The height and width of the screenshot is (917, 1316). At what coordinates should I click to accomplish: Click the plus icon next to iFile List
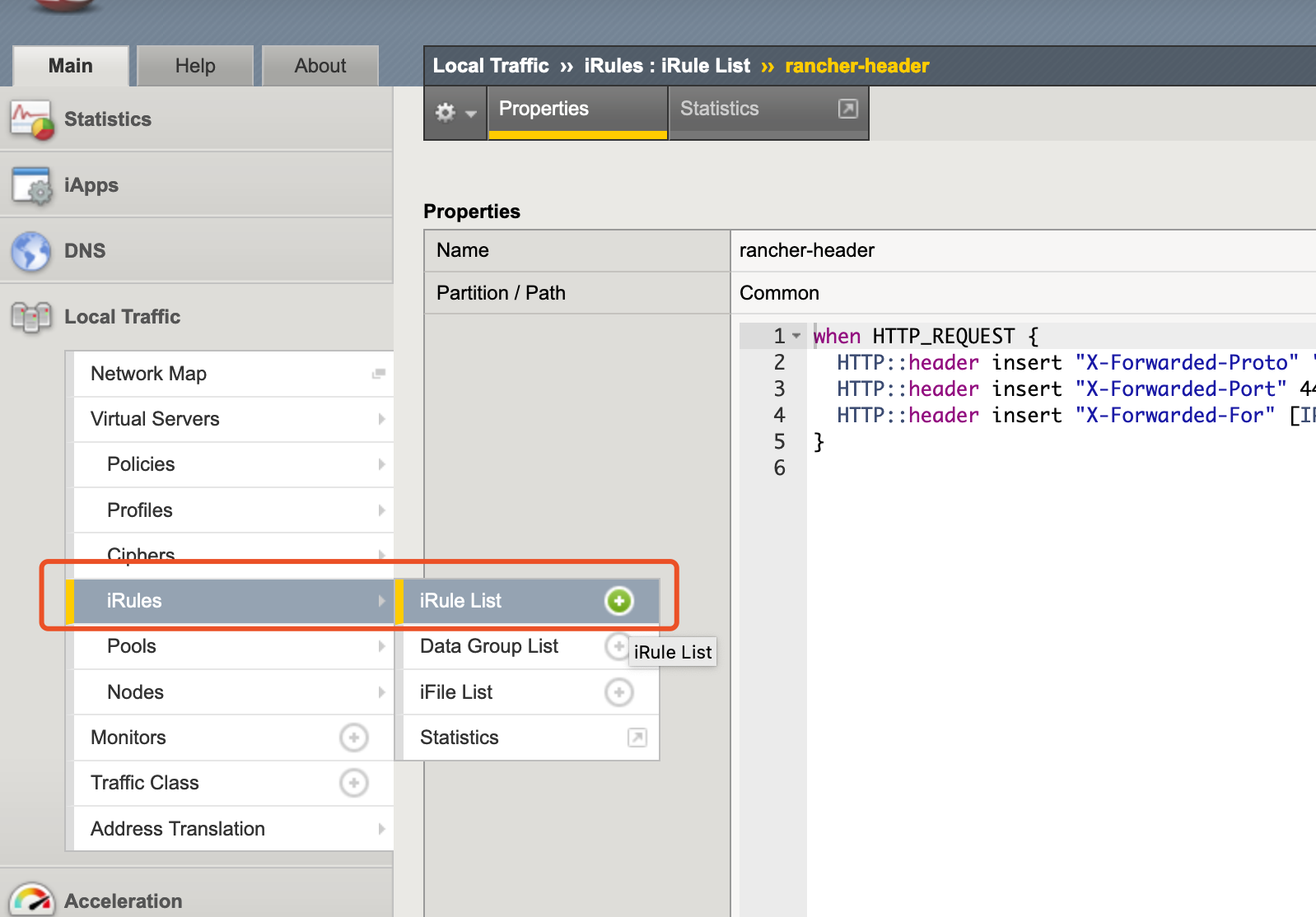coord(619,692)
